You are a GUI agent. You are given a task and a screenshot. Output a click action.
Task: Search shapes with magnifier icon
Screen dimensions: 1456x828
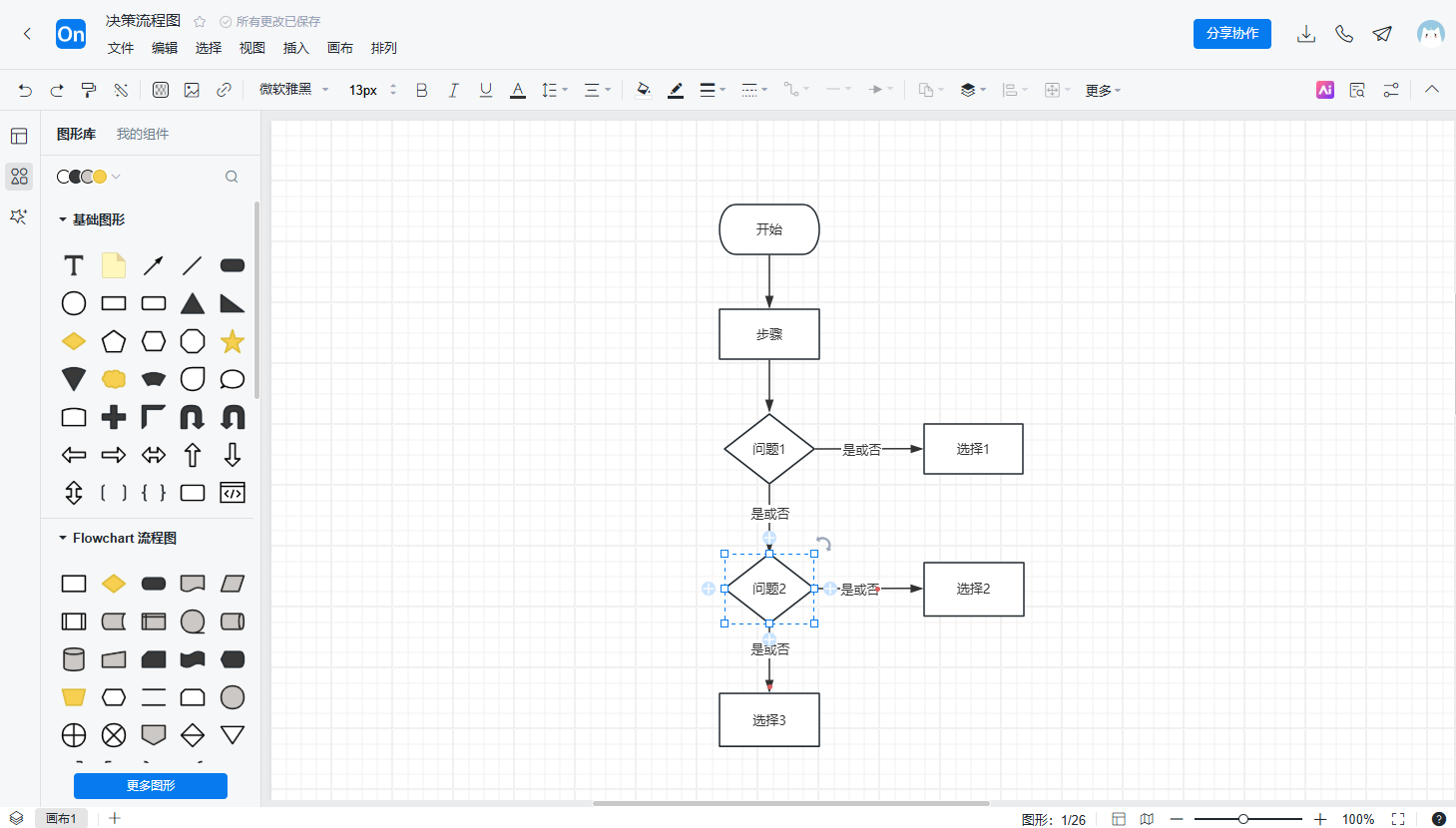(x=232, y=177)
